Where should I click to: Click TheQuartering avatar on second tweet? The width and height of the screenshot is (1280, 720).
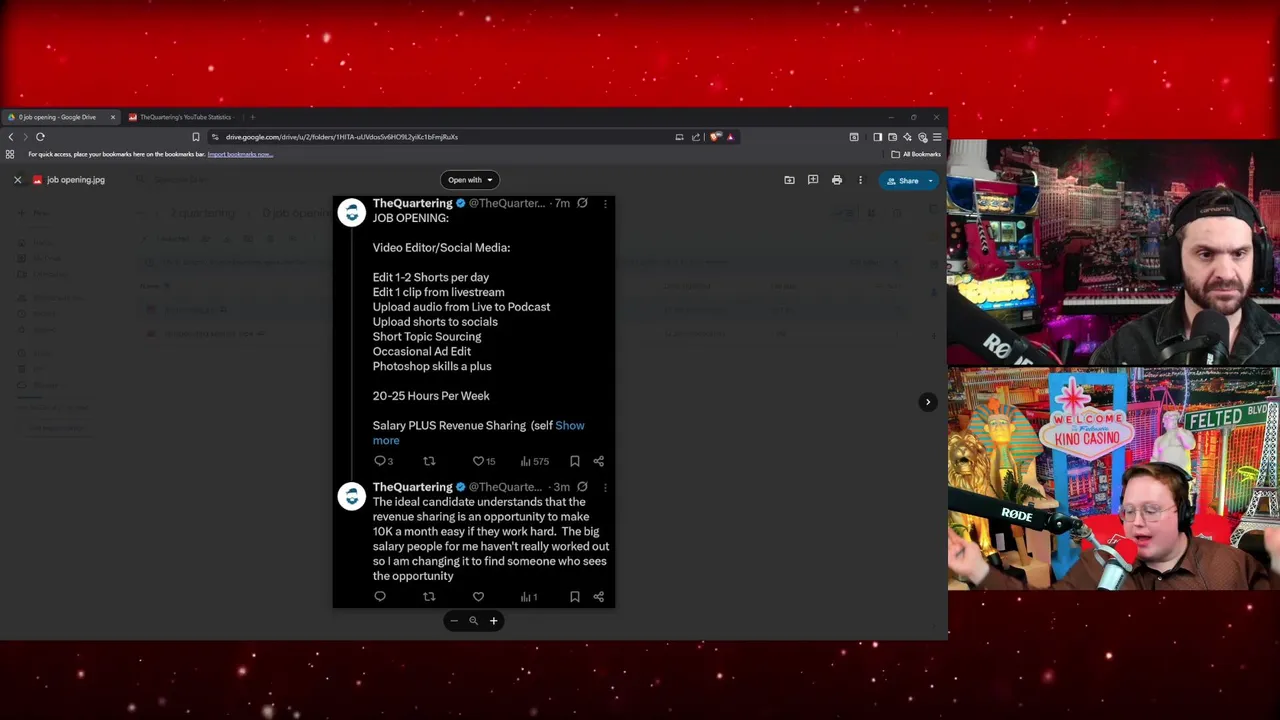tap(352, 496)
